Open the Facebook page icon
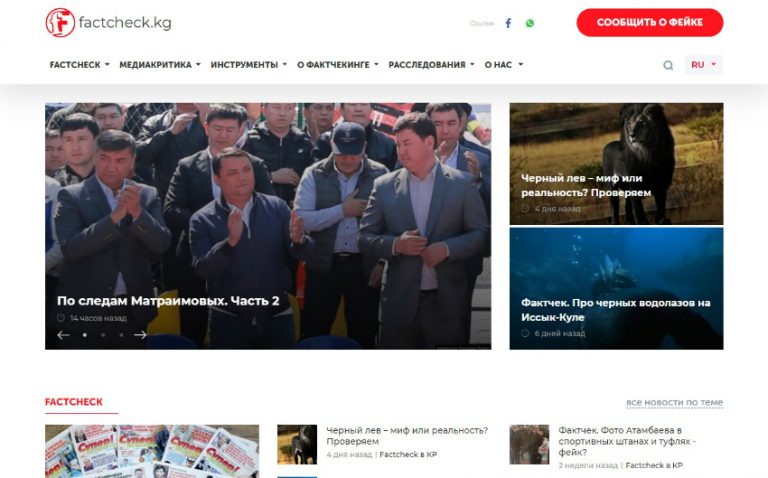 508,23
